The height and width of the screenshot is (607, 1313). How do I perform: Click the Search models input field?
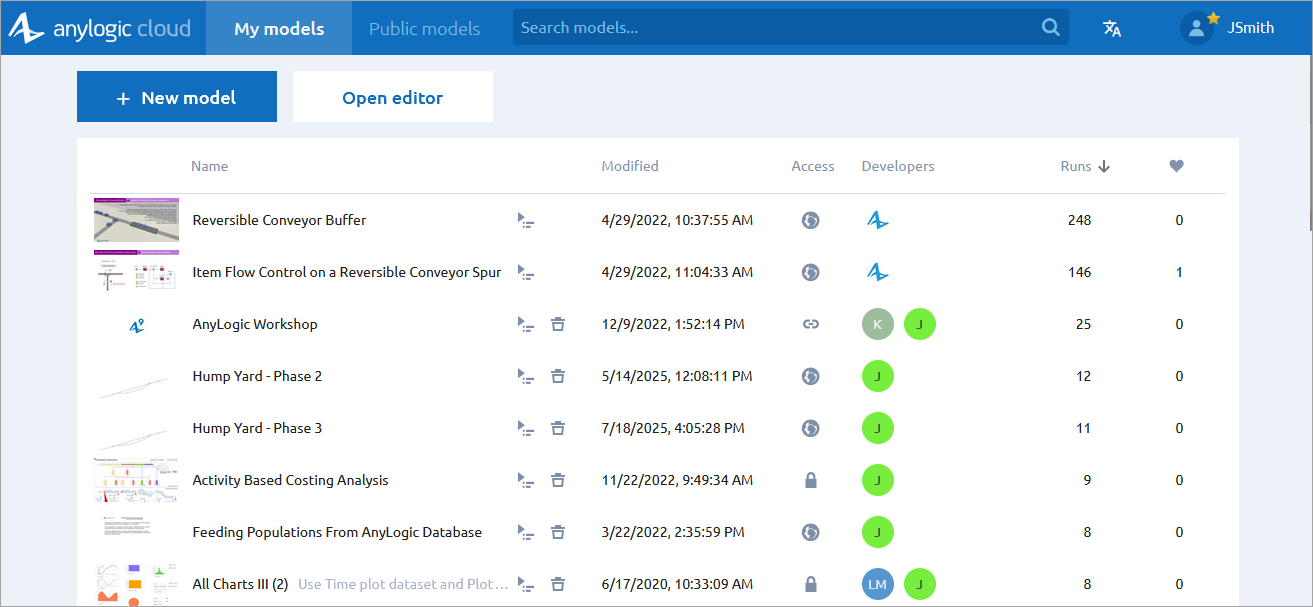(x=775, y=28)
